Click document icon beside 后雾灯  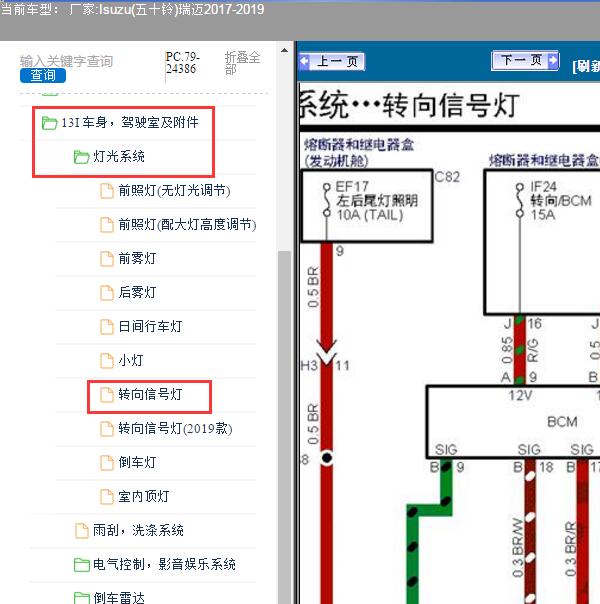tap(107, 293)
